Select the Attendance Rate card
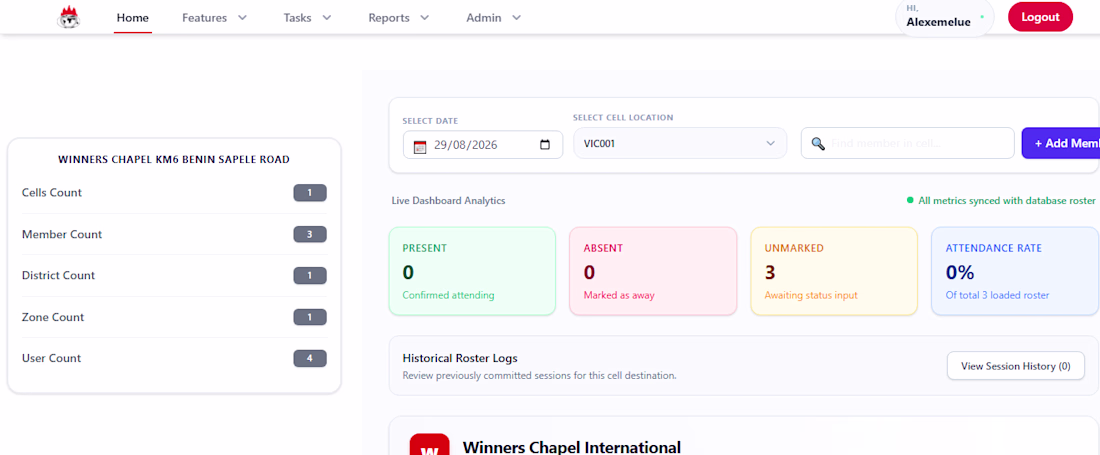Screen dimensions: 1100x455 (1015, 271)
